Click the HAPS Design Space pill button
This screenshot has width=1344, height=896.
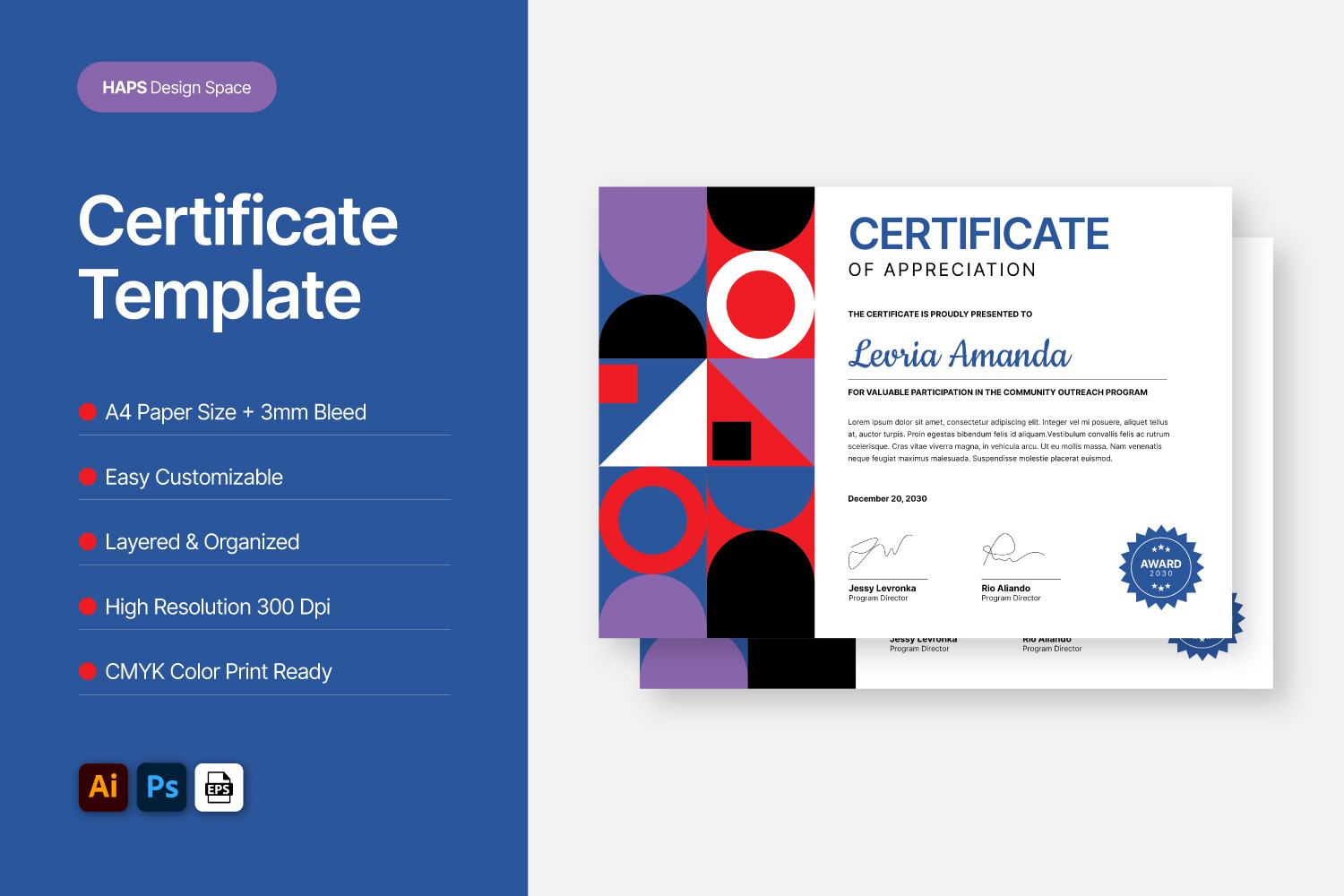coord(177,87)
